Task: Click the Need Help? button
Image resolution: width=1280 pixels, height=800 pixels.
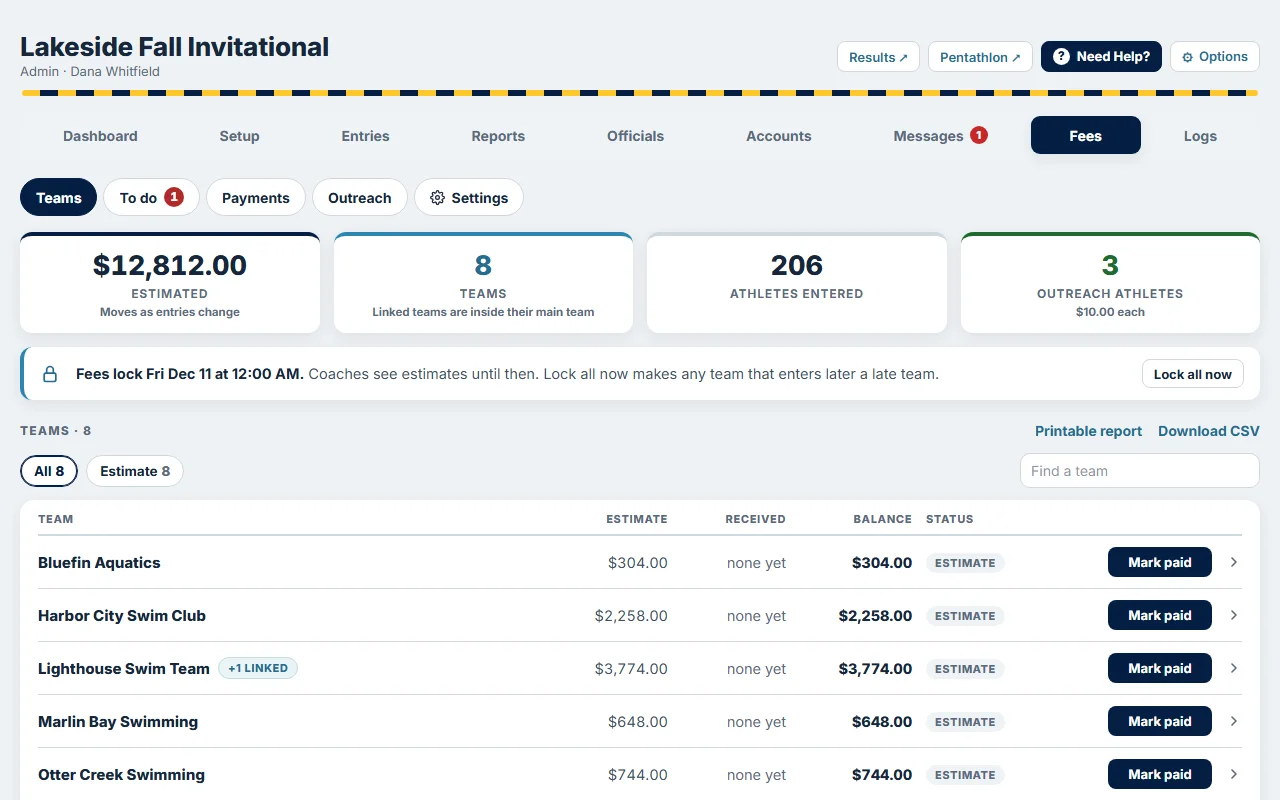Action: (1101, 57)
